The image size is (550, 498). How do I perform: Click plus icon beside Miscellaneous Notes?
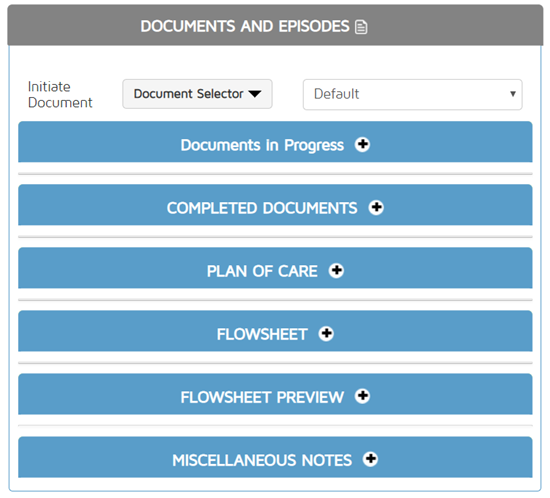click(x=370, y=459)
